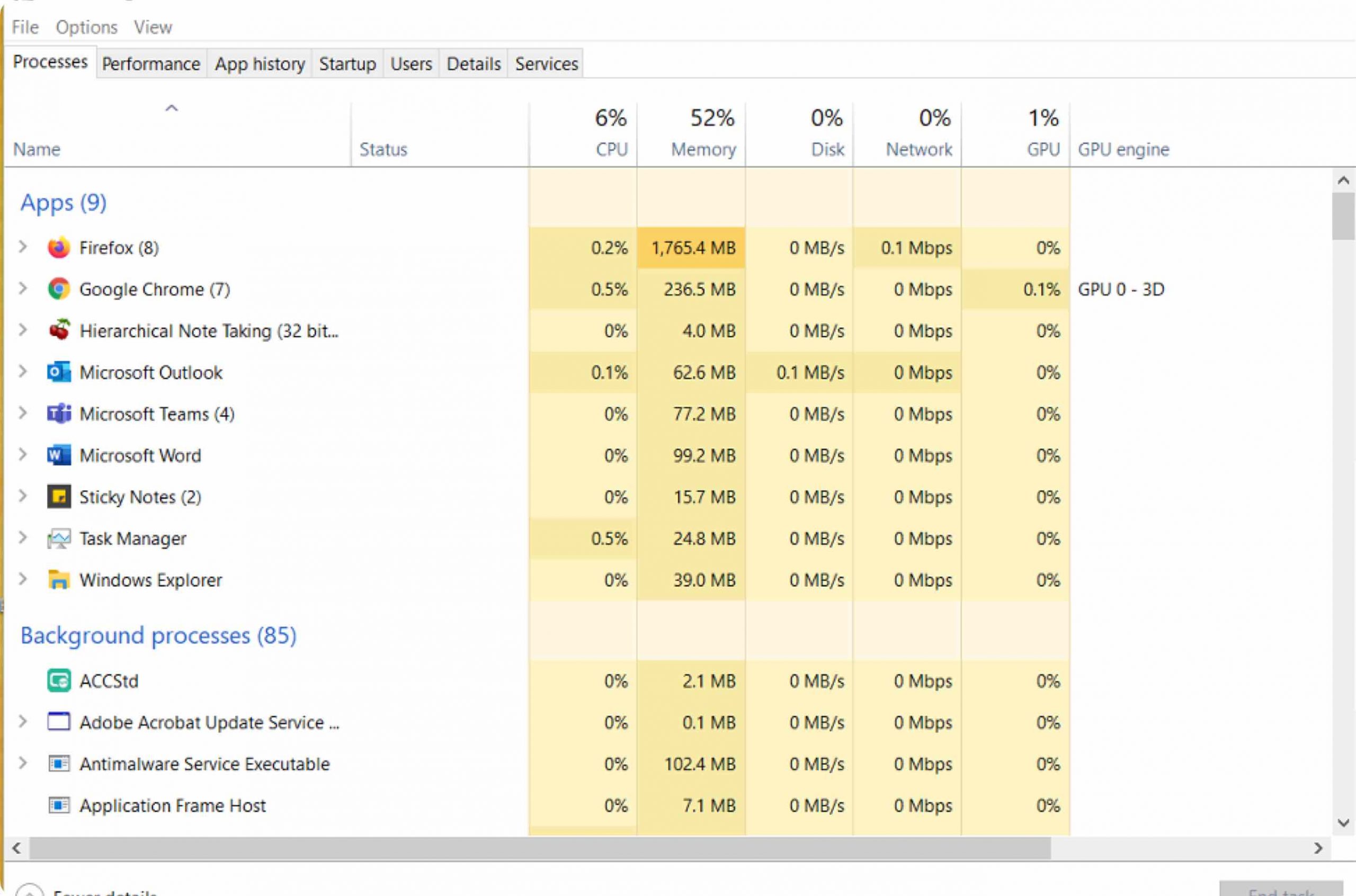The width and height of the screenshot is (1356, 896).
Task: Click the Hierarchical Note Taking cherry icon
Action: pos(59,330)
